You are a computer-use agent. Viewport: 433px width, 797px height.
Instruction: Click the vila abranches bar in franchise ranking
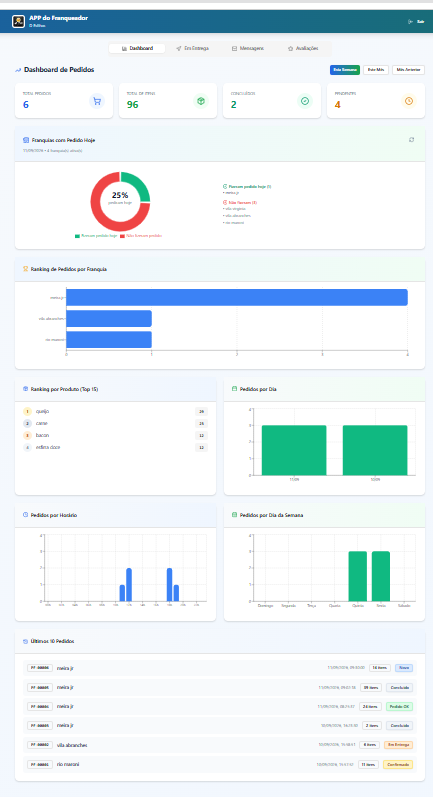point(109,318)
